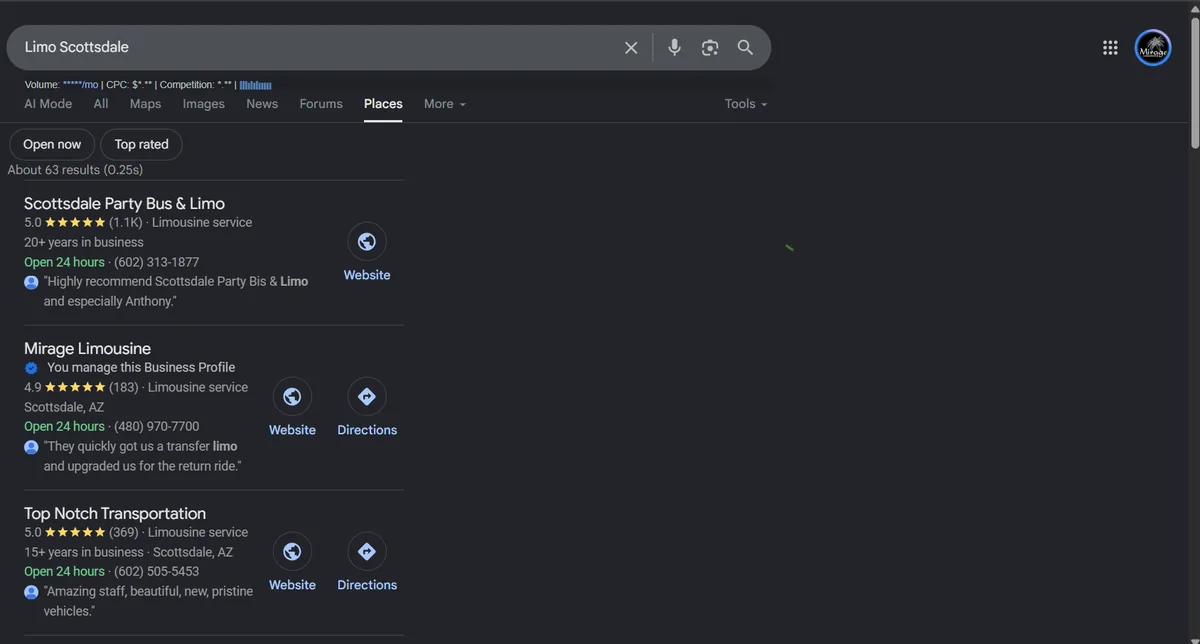1200x644 pixels.
Task: Toggle the Open now filter
Action: [x=52, y=144]
